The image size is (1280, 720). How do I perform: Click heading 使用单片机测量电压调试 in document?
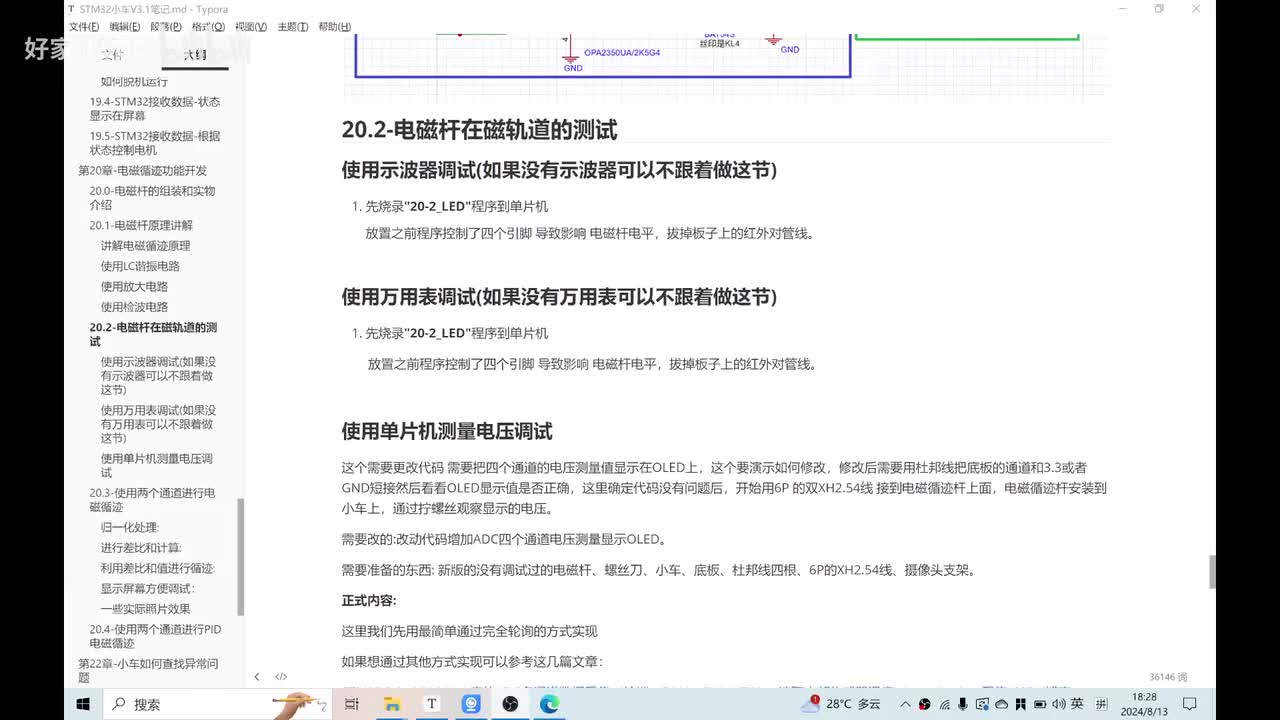pyautogui.click(x=447, y=431)
